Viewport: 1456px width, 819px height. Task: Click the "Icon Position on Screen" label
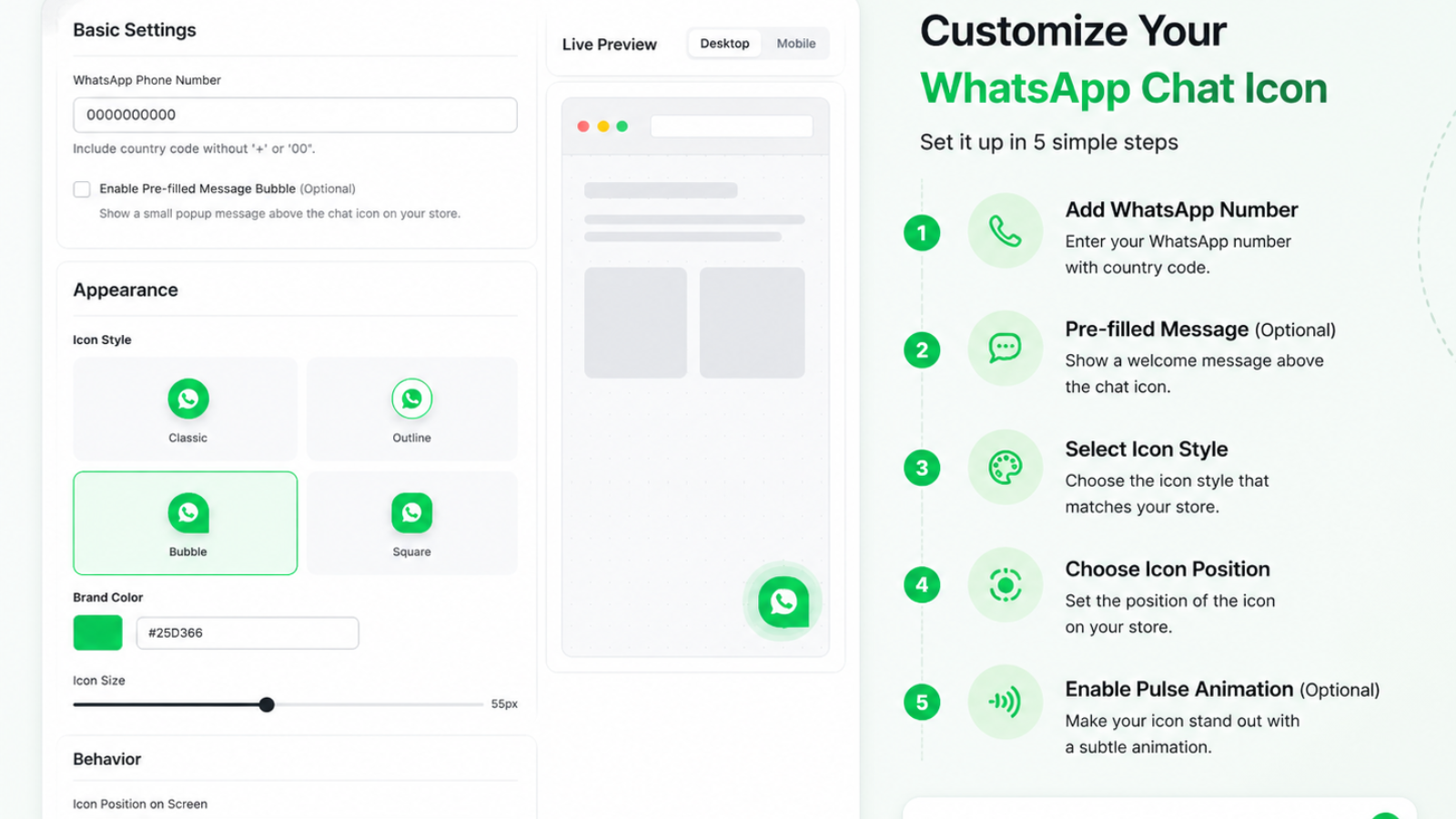click(140, 804)
